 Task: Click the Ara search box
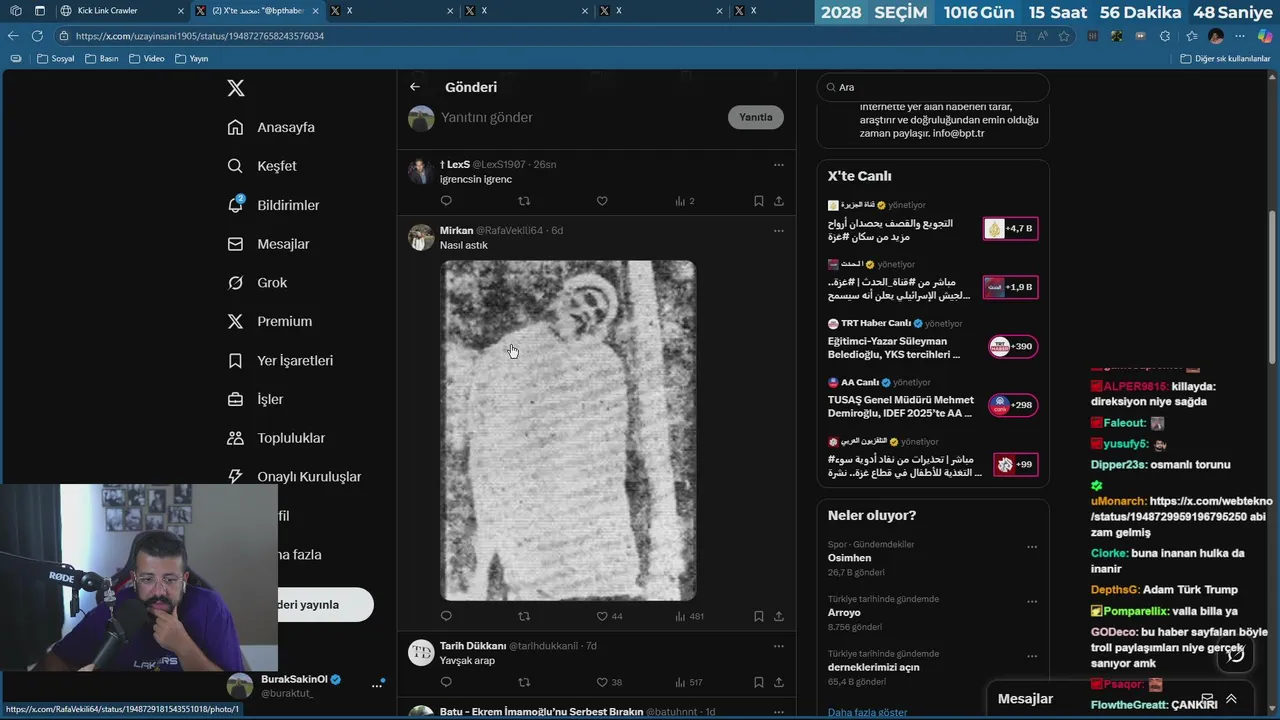[x=933, y=87]
